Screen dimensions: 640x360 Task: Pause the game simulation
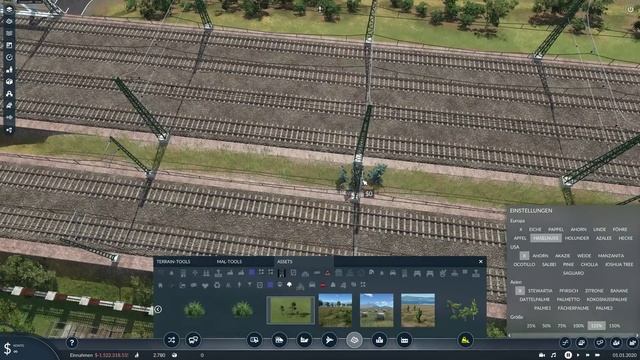(568, 355)
